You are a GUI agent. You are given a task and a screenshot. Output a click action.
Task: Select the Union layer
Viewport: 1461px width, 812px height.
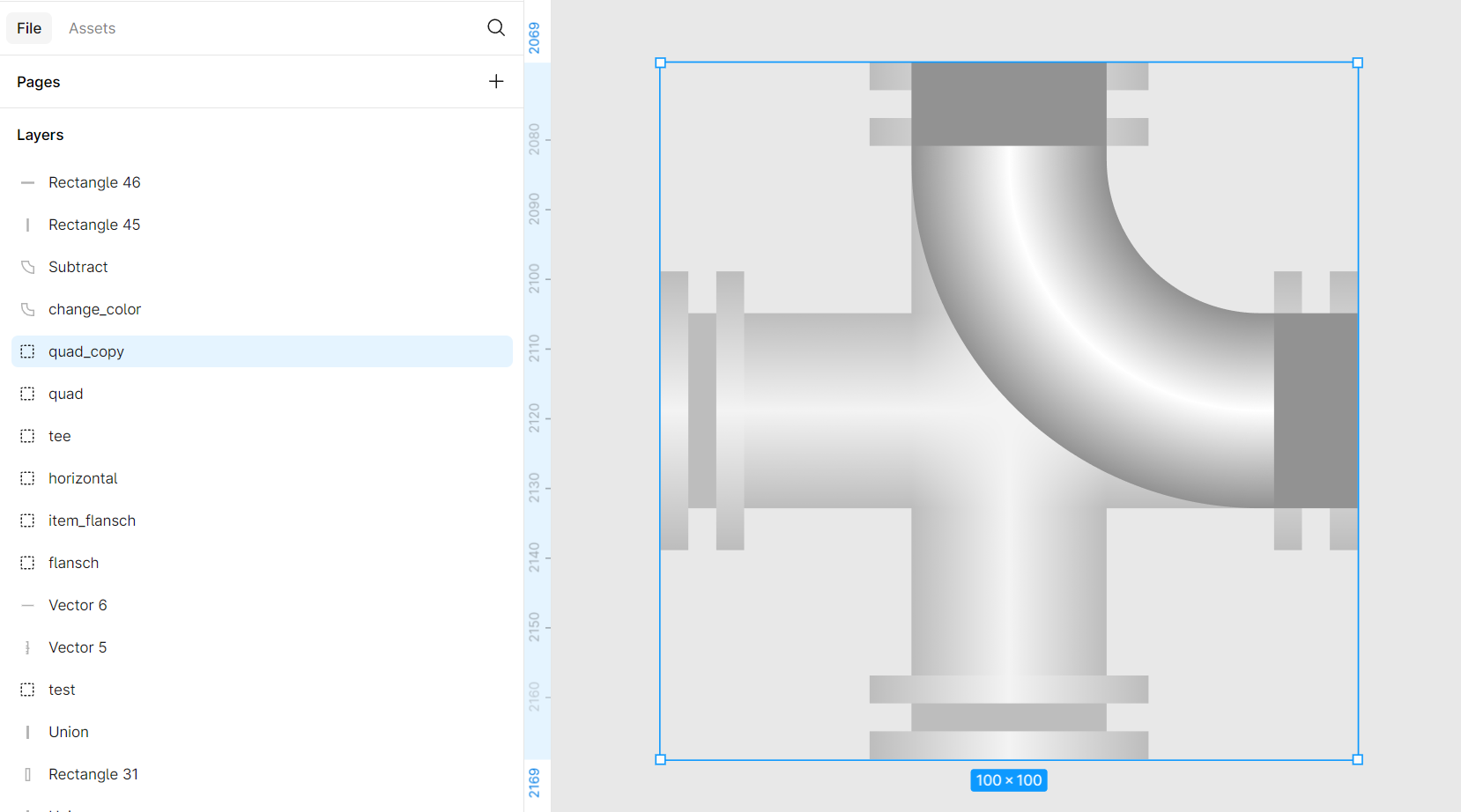coord(69,732)
